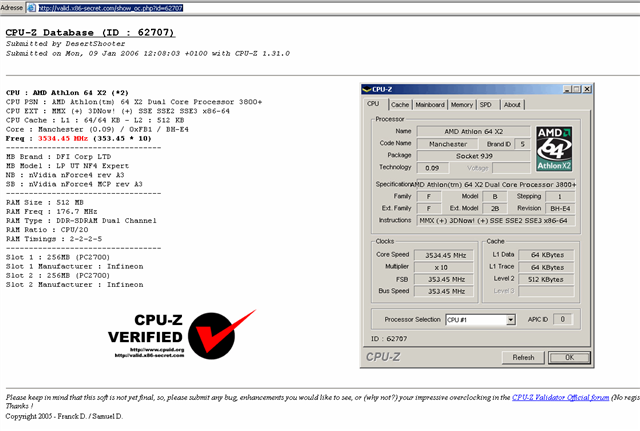
Task: Click the AMD Athlon 64 X2 logo
Action: (554, 149)
